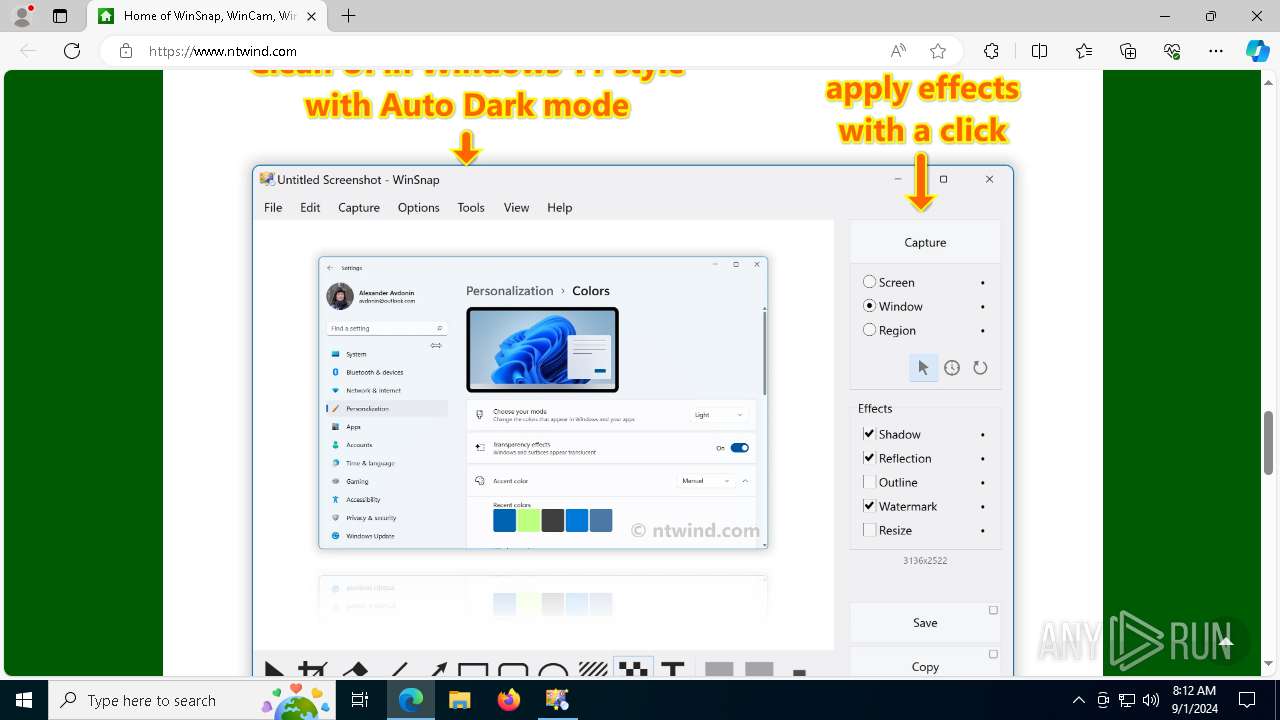Open options dot beside Screen
The width and height of the screenshot is (1280, 720).
983,283
